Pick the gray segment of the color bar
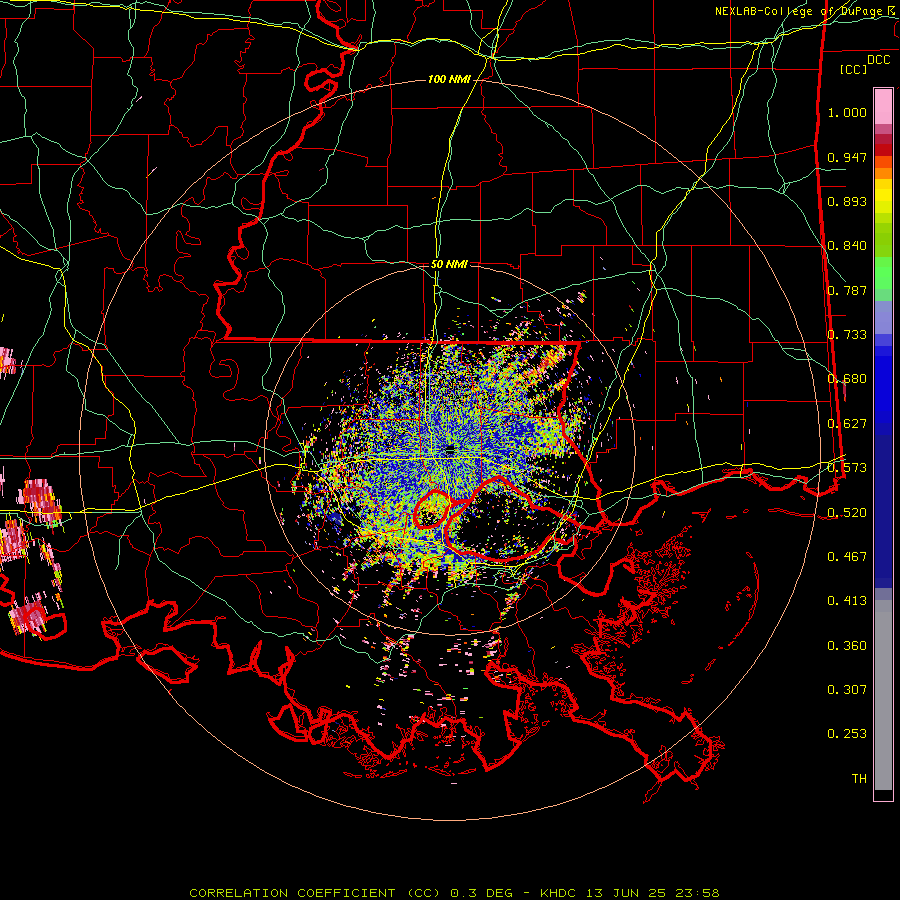This screenshot has width=900, height=900. click(883, 695)
